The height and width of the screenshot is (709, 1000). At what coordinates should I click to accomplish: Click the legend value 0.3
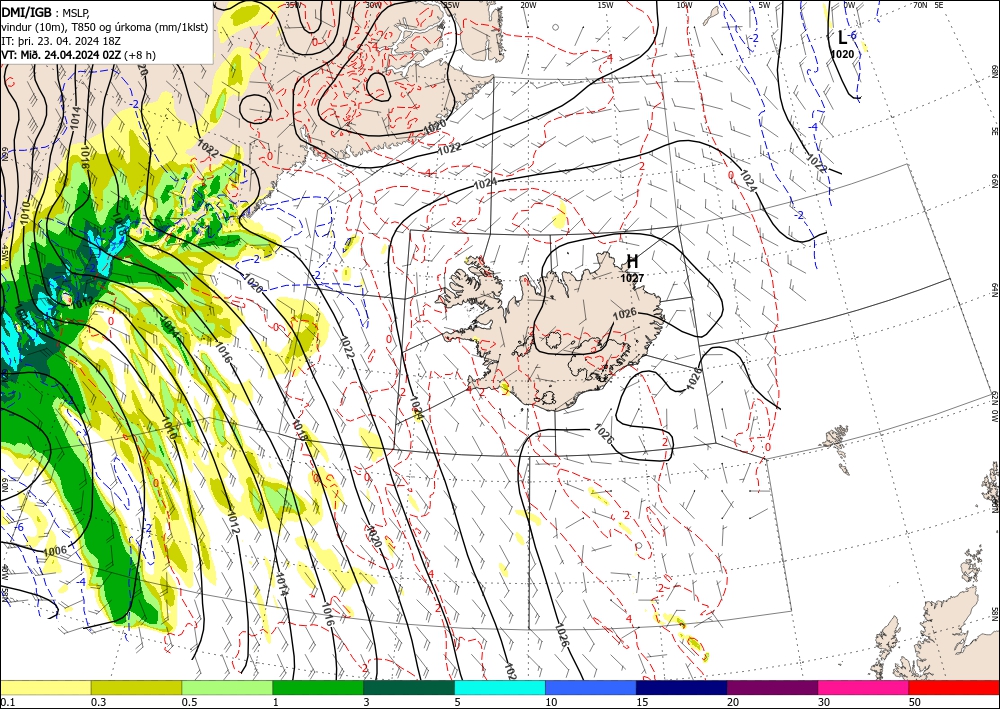tap(98, 702)
